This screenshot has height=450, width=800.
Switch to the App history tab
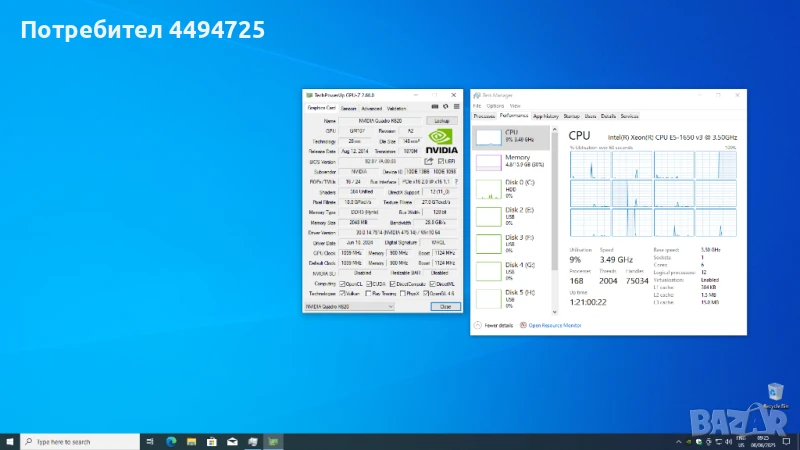point(545,116)
